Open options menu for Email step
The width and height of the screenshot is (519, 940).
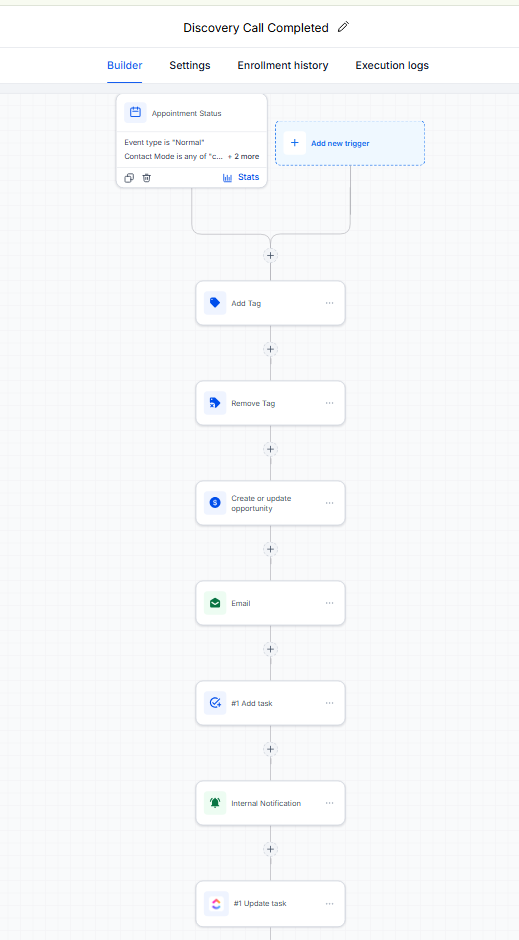point(330,603)
